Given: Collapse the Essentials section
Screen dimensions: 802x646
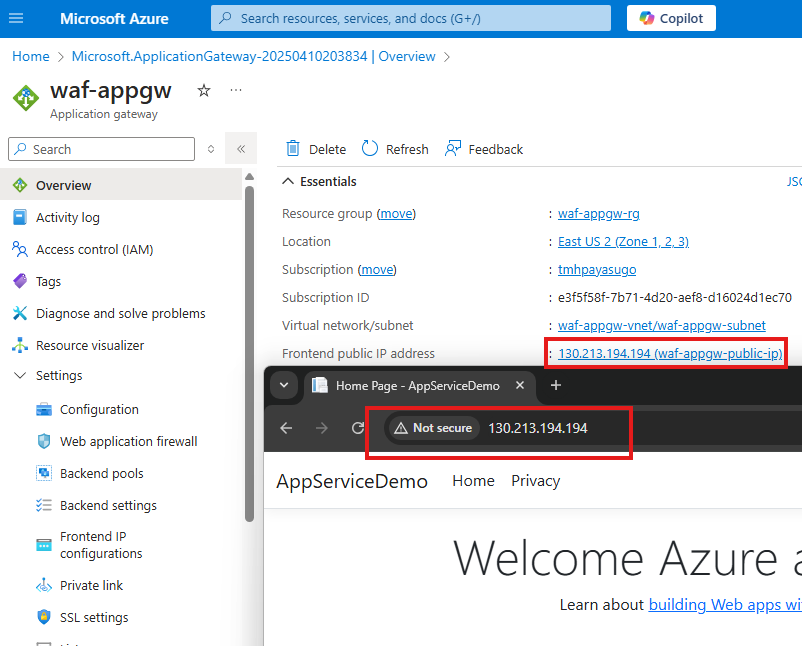Looking at the screenshot, I should tap(288, 181).
